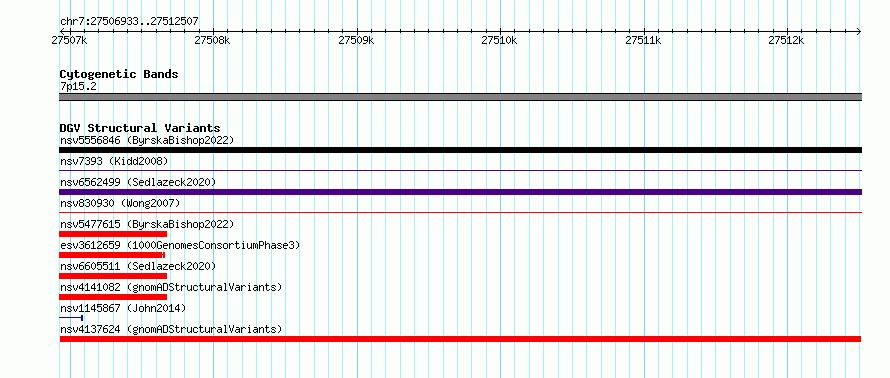890x378 pixels.
Task: Open variant label nsv4137624 (gnomADStructuralVariants)
Action: pos(171,329)
